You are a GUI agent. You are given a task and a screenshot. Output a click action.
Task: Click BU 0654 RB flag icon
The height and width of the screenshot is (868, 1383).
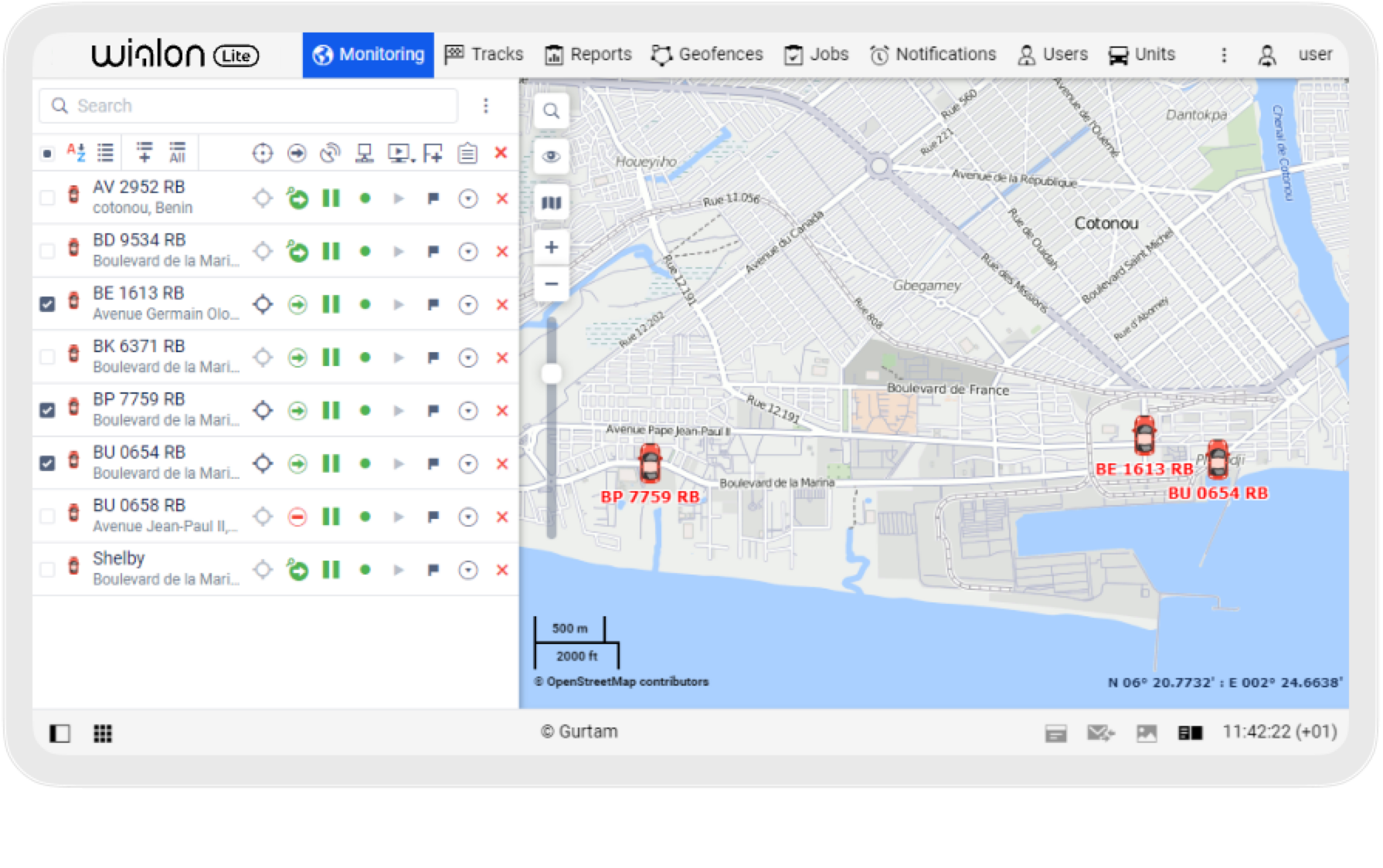pyautogui.click(x=433, y=463)
